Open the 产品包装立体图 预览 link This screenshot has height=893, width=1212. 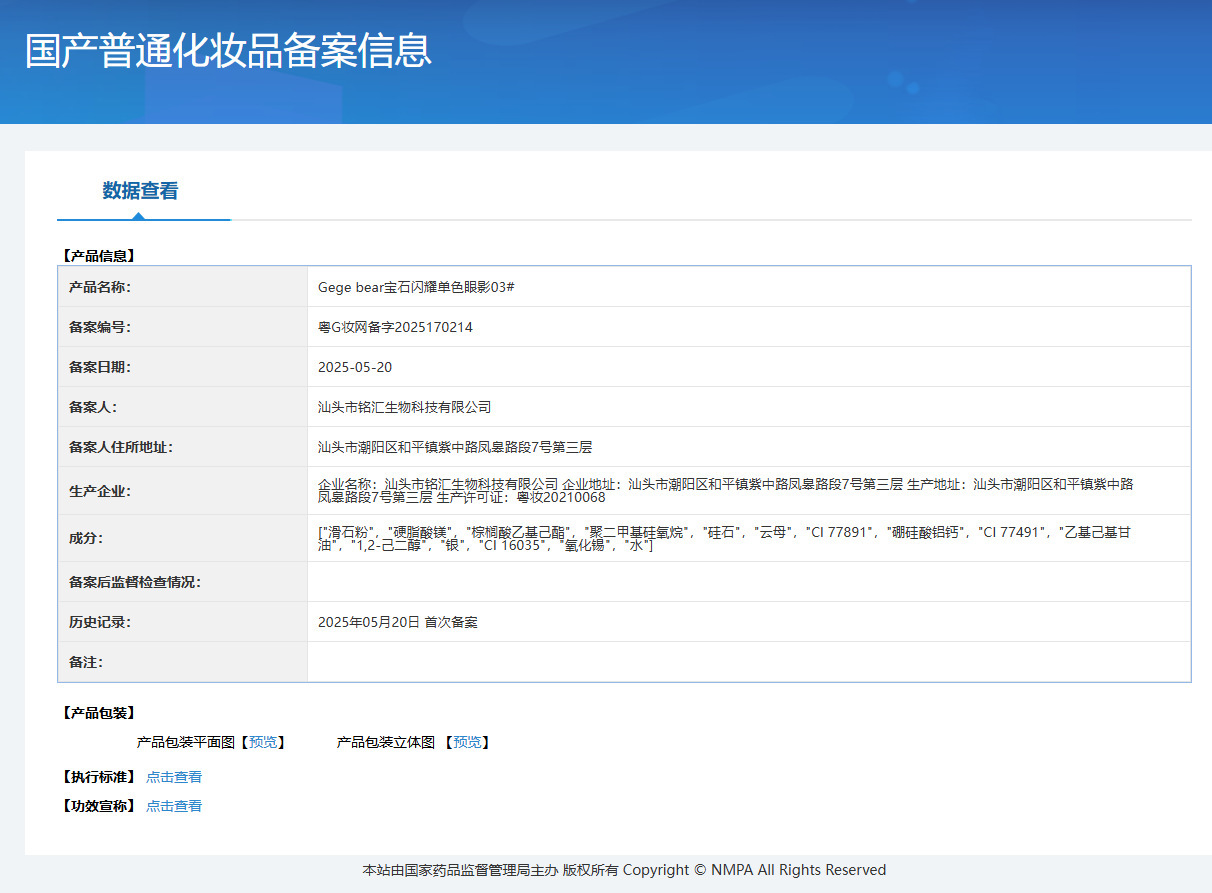point(467,742)
